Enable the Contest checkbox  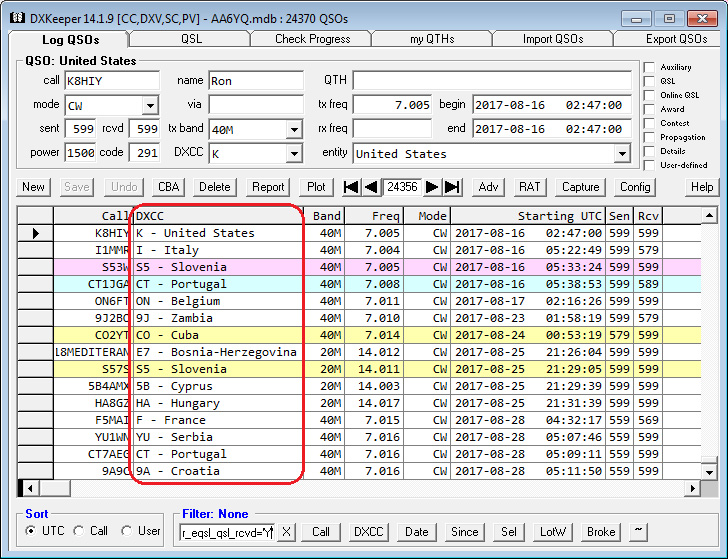point(649,124)
